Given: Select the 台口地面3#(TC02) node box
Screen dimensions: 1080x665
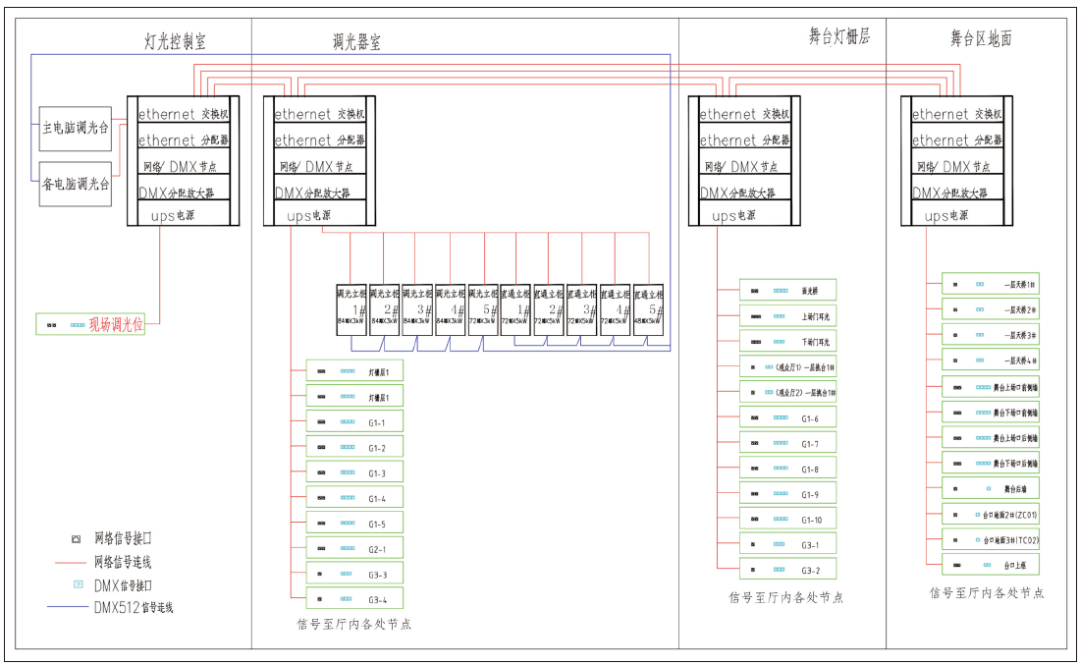Looking at the screenshot, I should [x=990, y=540].
